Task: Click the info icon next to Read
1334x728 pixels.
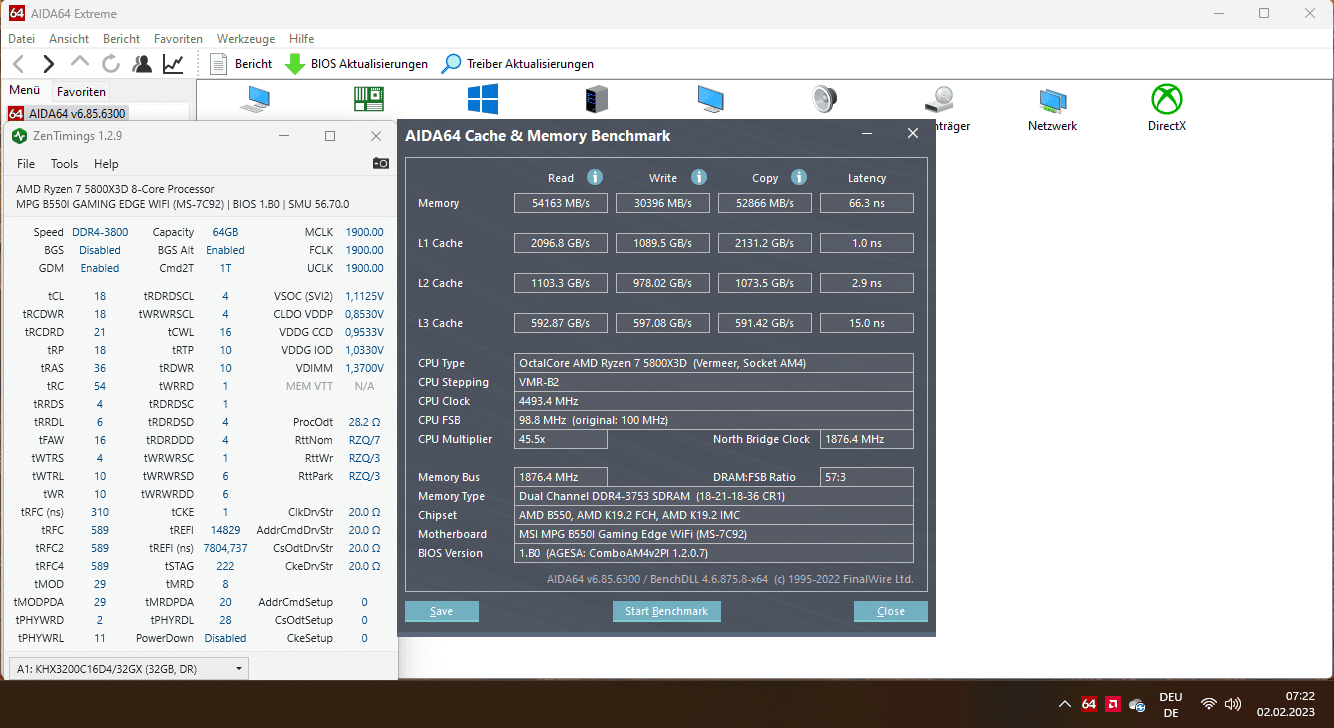Action: click(595, 177)
